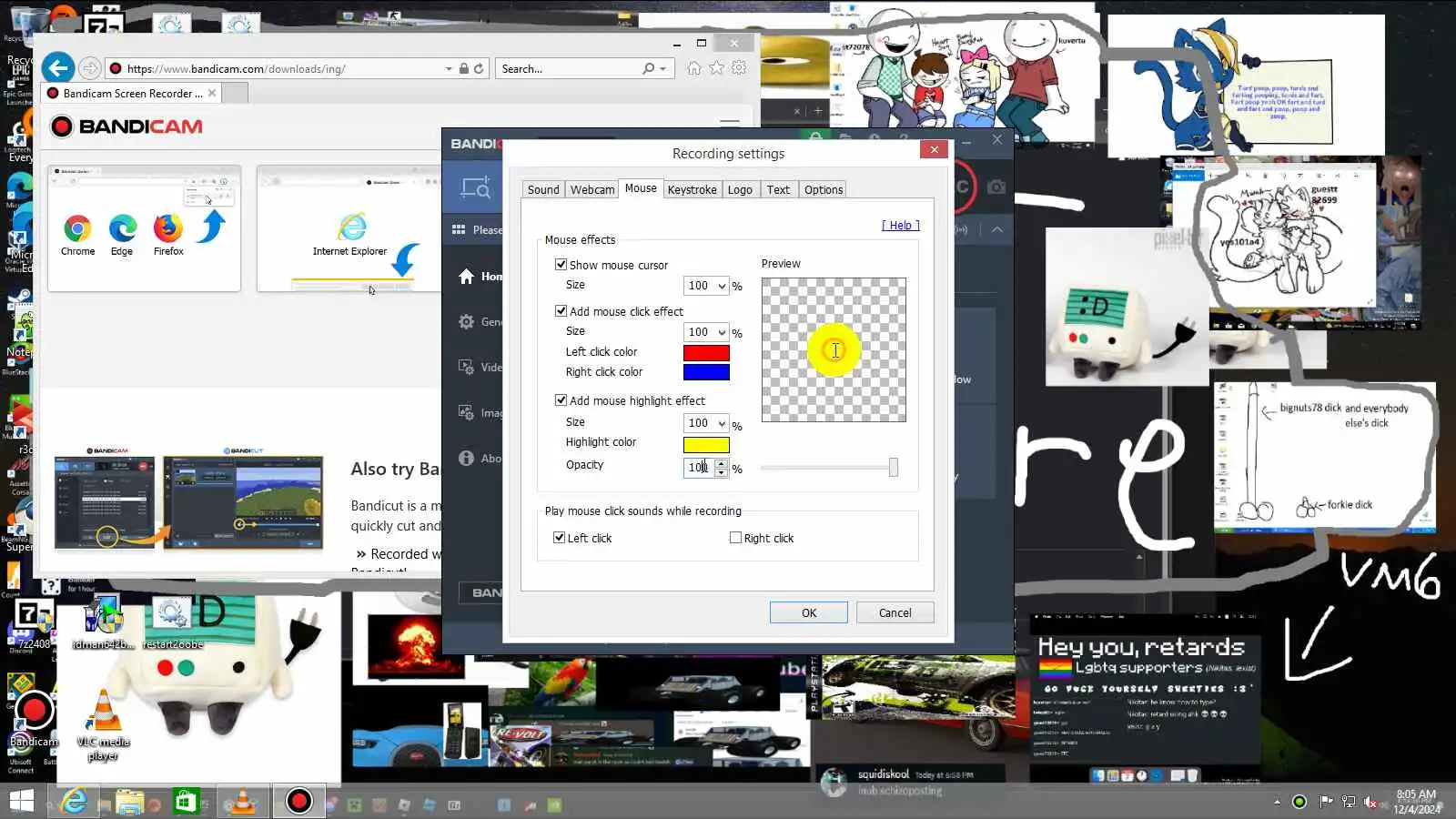1456x819 pixels.
Task: Switch to Bandicam on the taskbar
Action: tap(298, 801)
